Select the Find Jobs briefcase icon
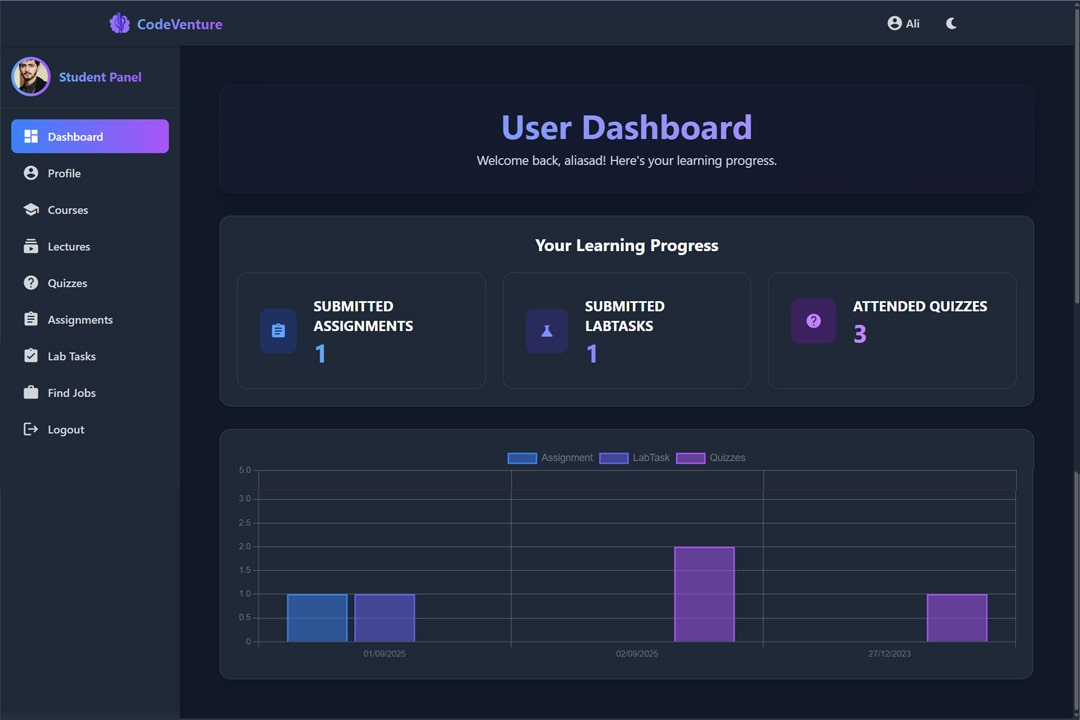Image resolution: width=1080 pixels, height=720 pixels. click(x=31, y=392)
